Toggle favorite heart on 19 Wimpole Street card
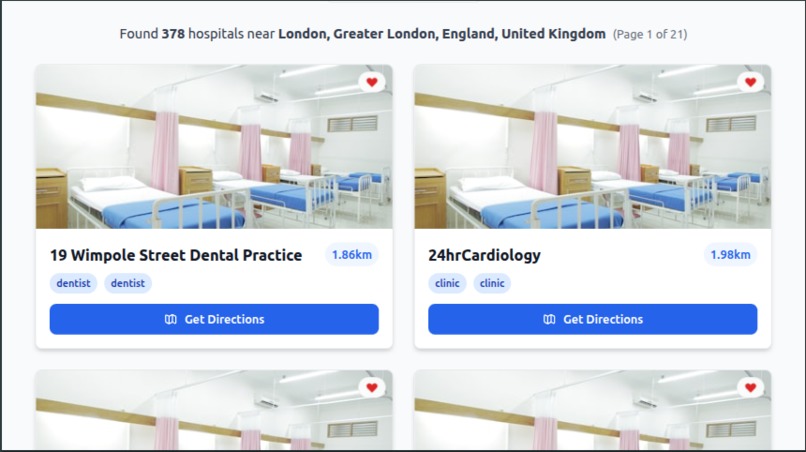This screenshot has height=452, width=806. (x=372, y=82)
